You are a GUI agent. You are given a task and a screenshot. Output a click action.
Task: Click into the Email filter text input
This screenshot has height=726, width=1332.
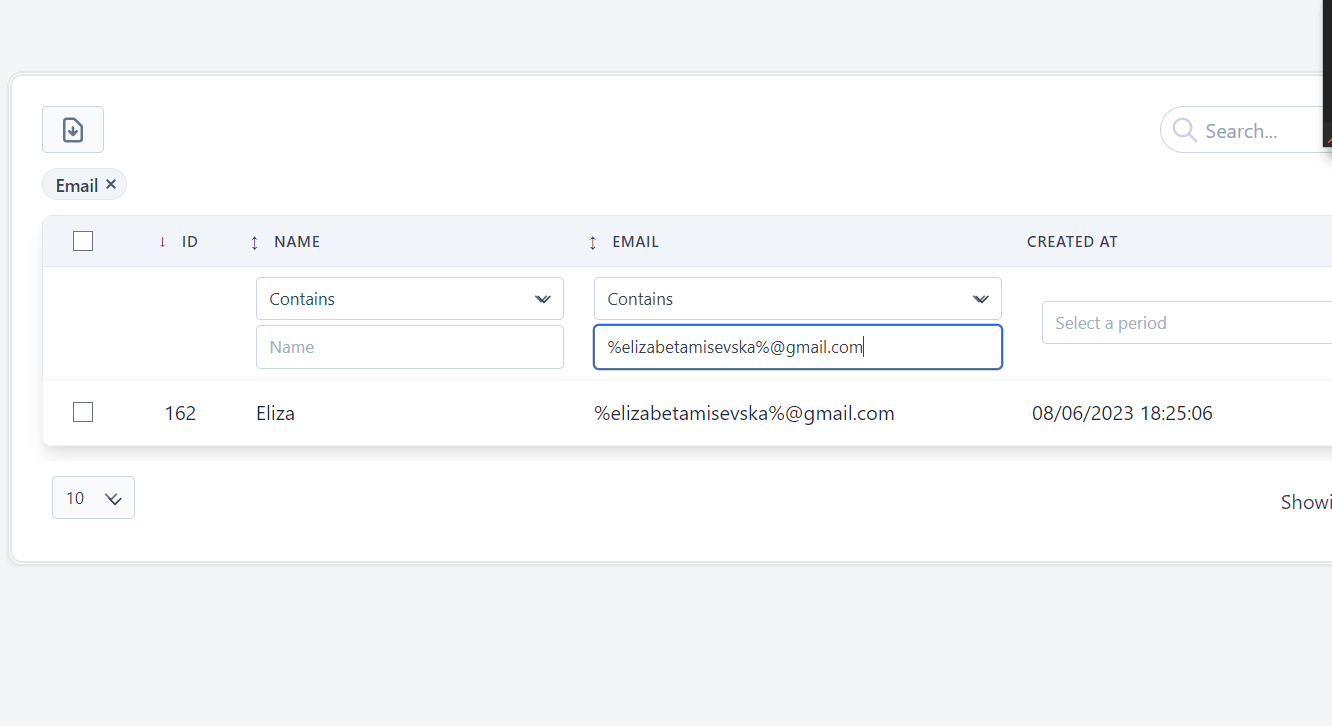coord(797,347)
